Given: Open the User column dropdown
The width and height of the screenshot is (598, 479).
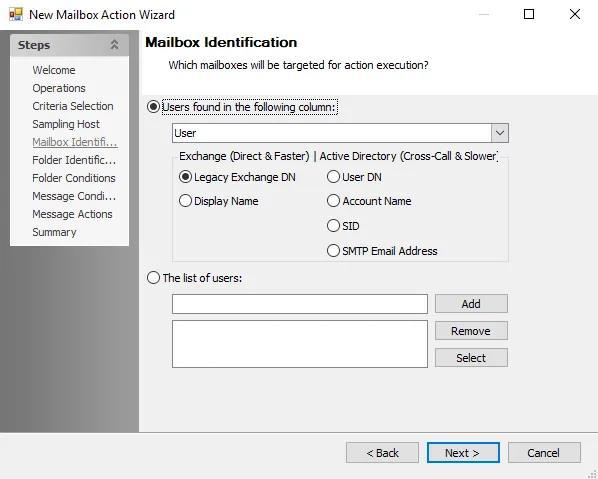Looking at the screenshot, I should (x=500, y=133).
